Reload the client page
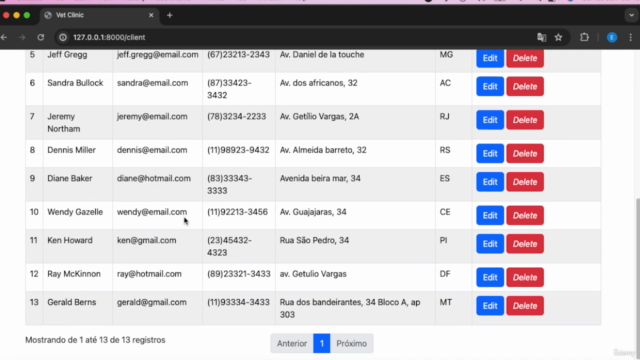 (x=40, y=38)
